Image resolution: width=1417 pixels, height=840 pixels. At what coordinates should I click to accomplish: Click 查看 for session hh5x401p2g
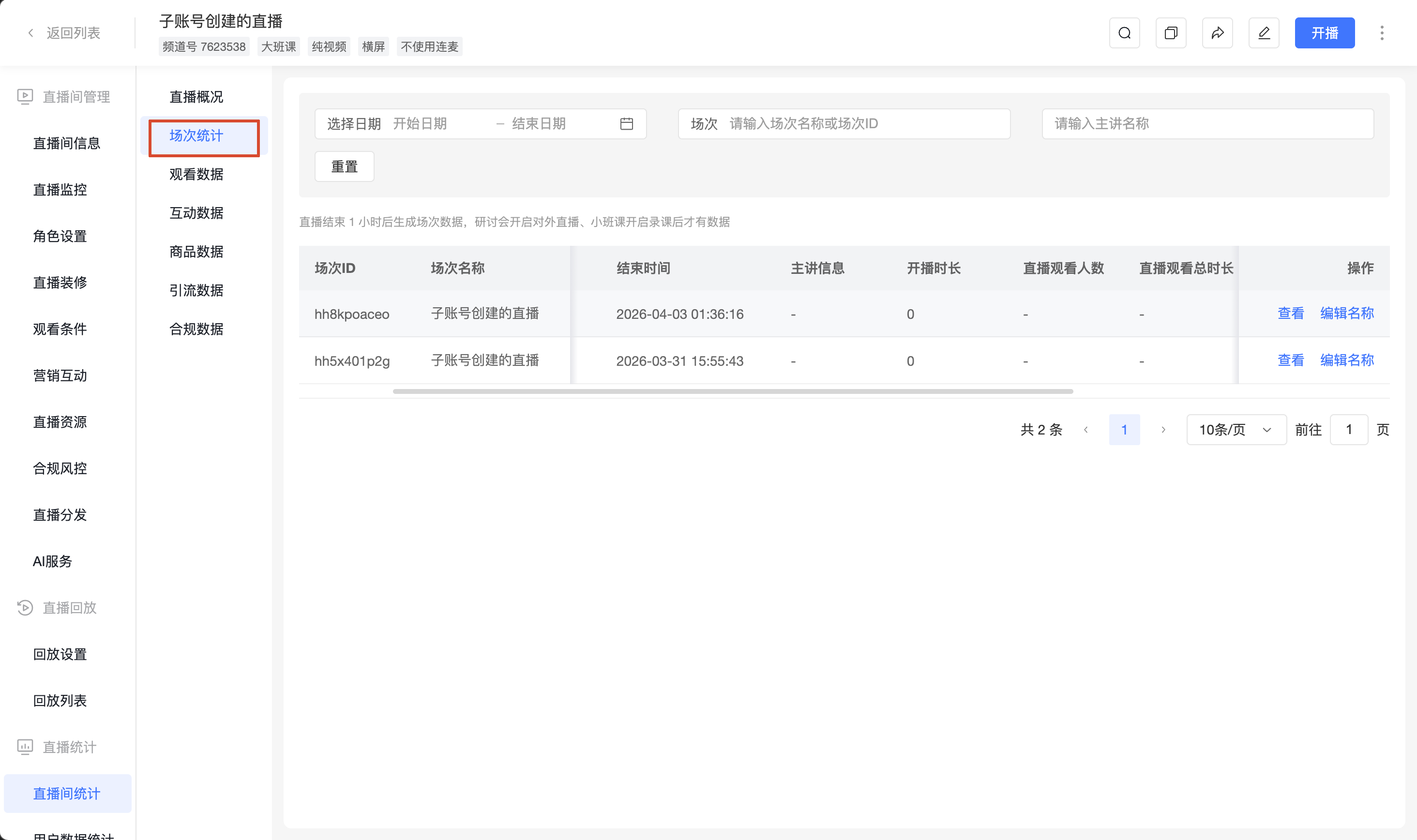pos(1290,360)
